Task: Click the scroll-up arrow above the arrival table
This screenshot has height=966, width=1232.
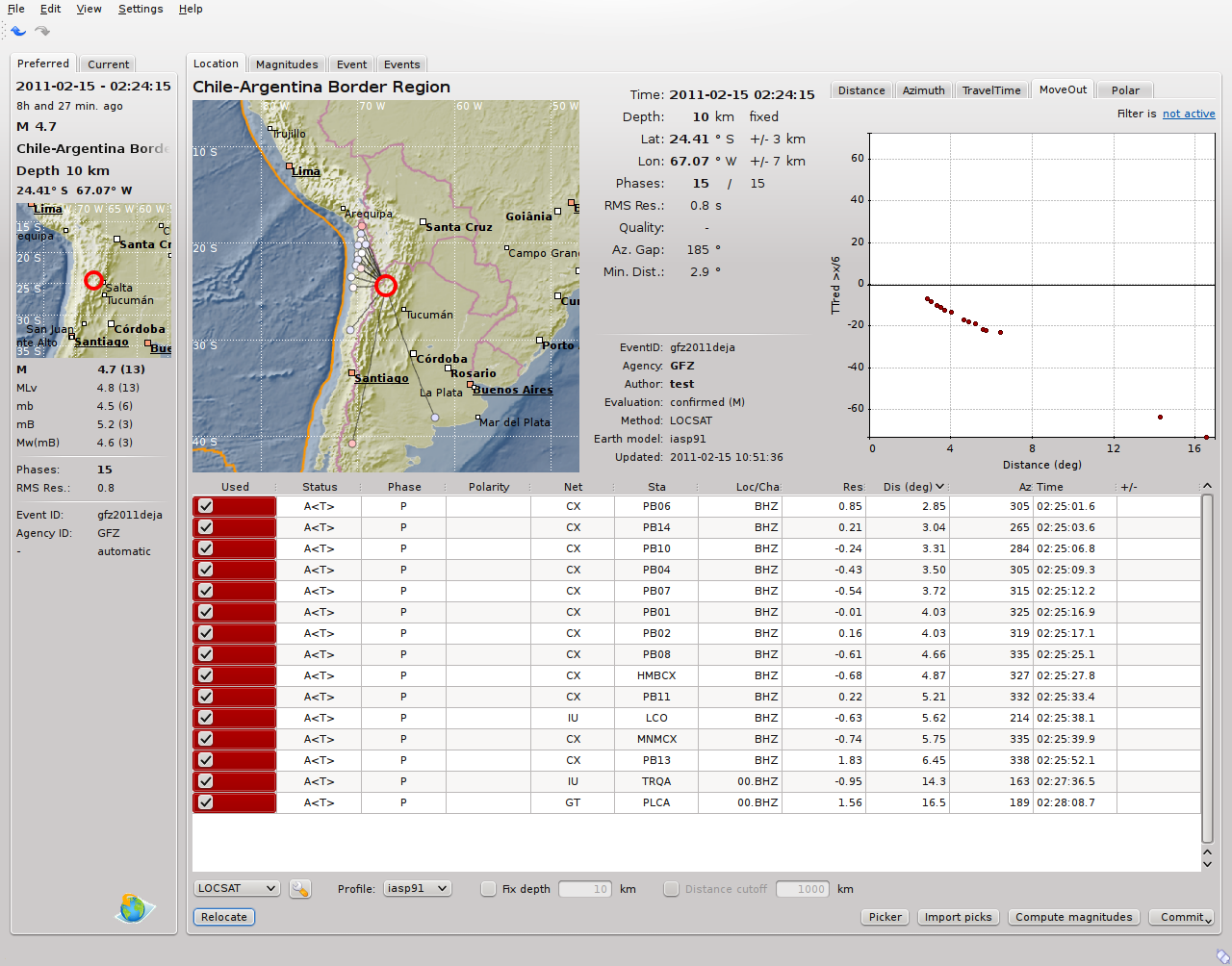Action: tap(1208, 486)
